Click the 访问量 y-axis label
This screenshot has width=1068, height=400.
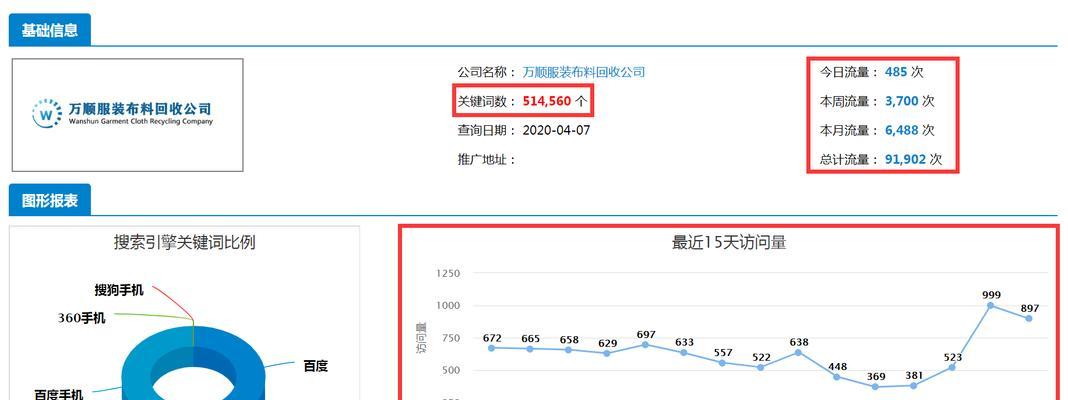(421, 338)
